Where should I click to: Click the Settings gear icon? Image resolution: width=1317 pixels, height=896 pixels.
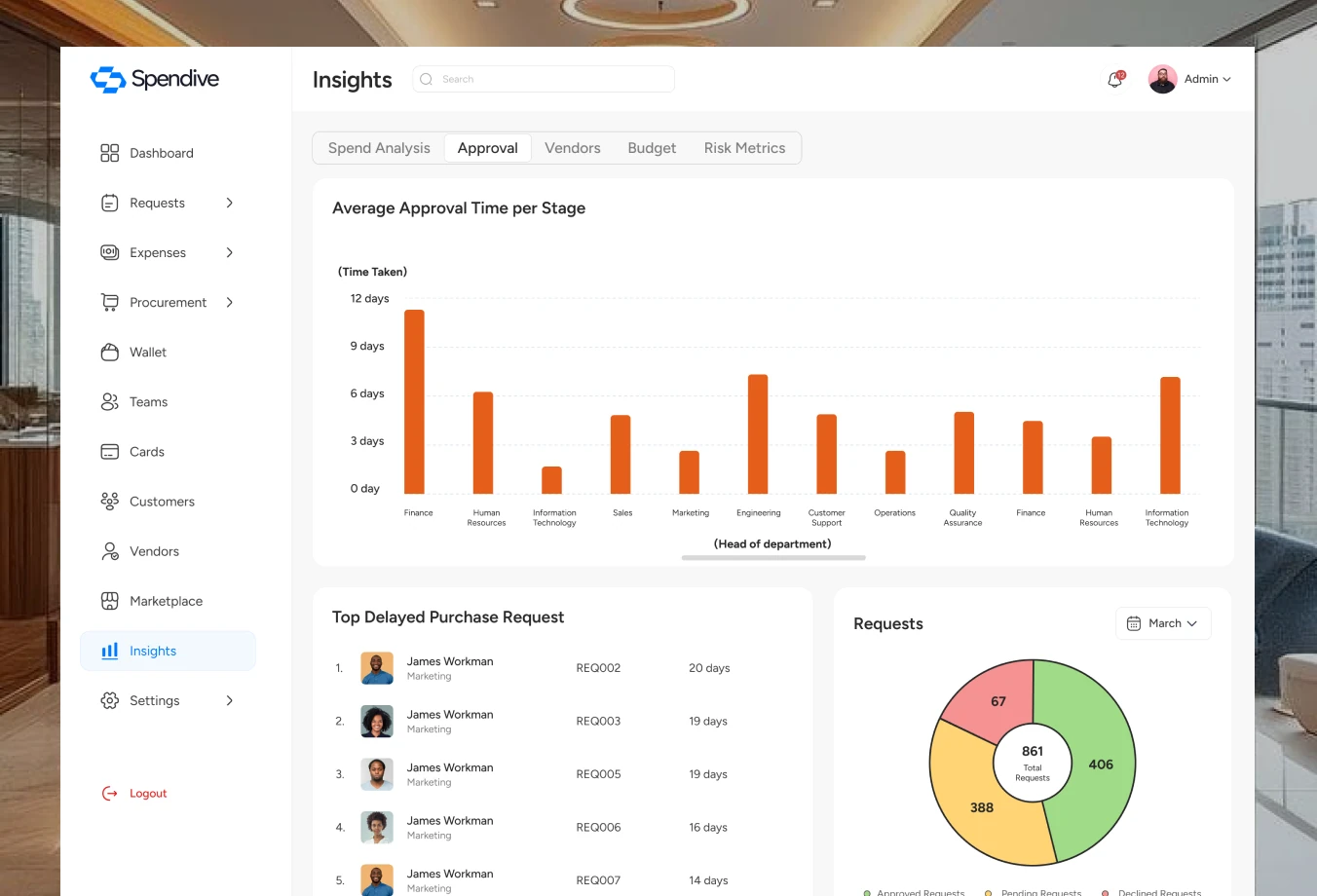110,700
